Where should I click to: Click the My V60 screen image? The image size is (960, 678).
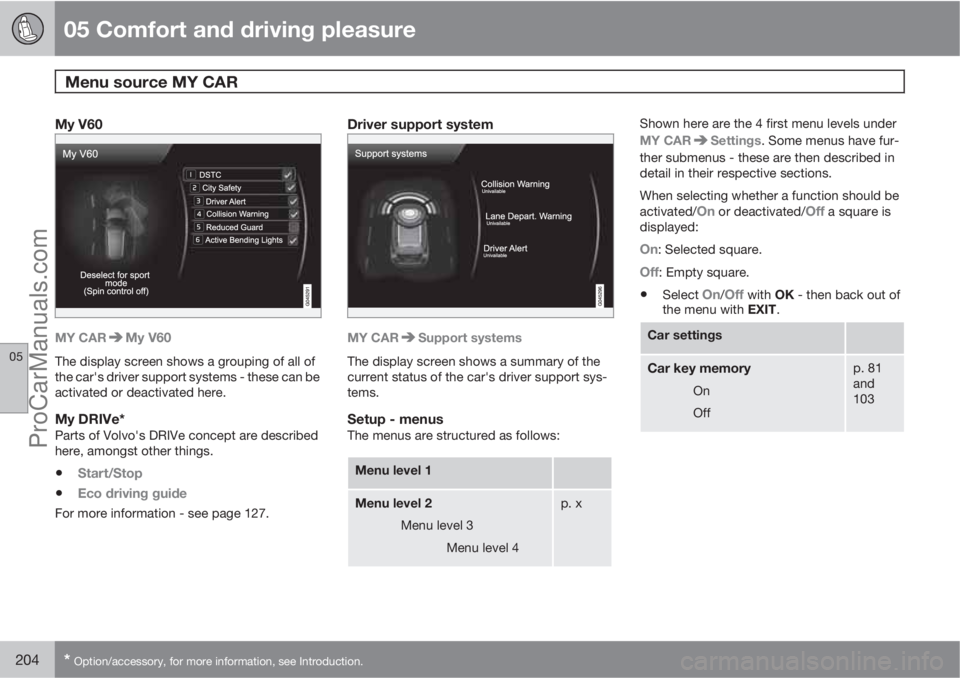tap(188, 225)
